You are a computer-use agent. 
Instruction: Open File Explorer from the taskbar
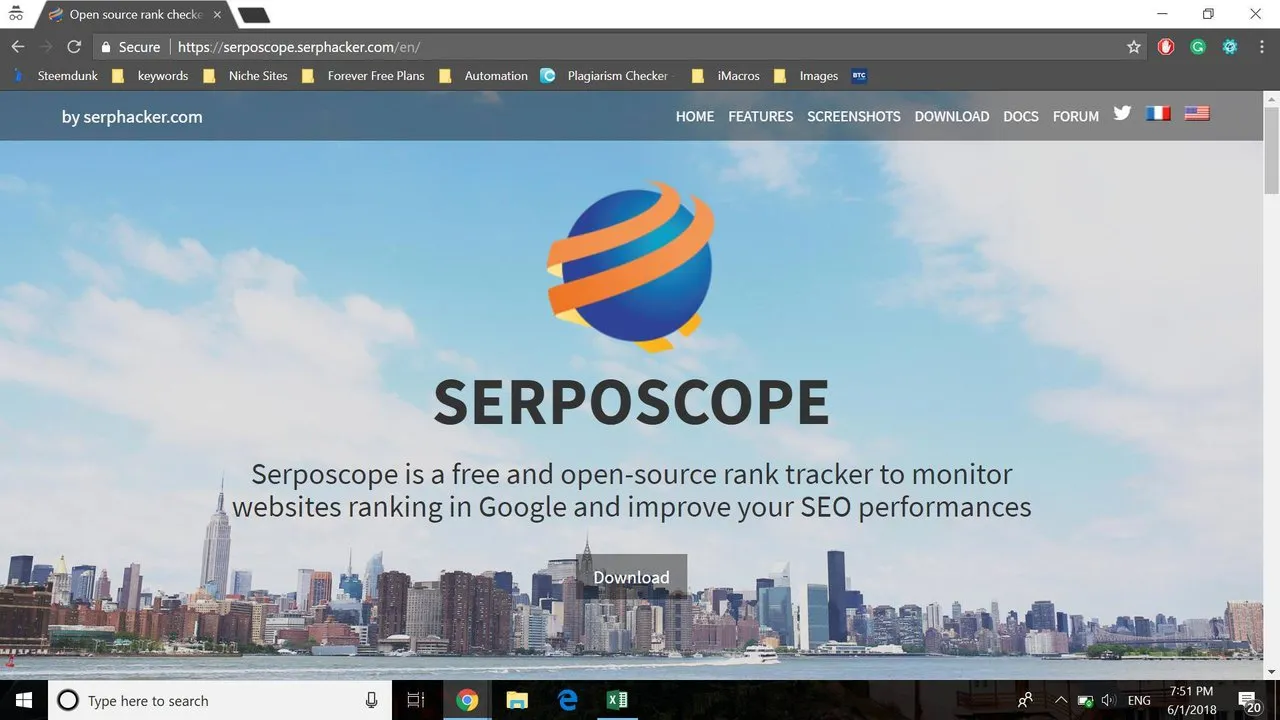click(517, 700)
